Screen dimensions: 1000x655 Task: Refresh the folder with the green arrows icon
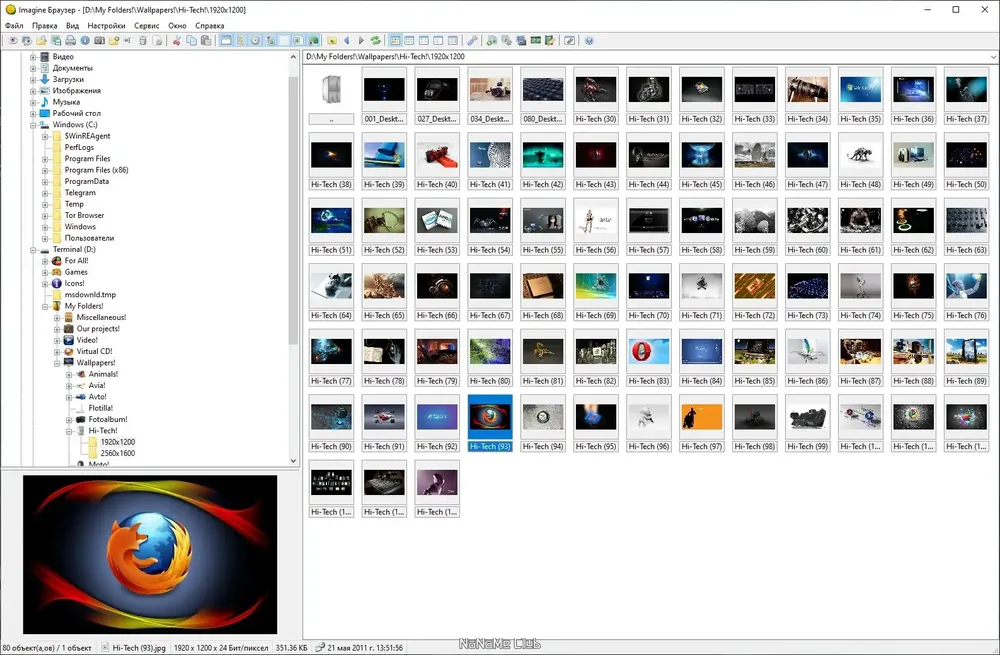point(376,40)
